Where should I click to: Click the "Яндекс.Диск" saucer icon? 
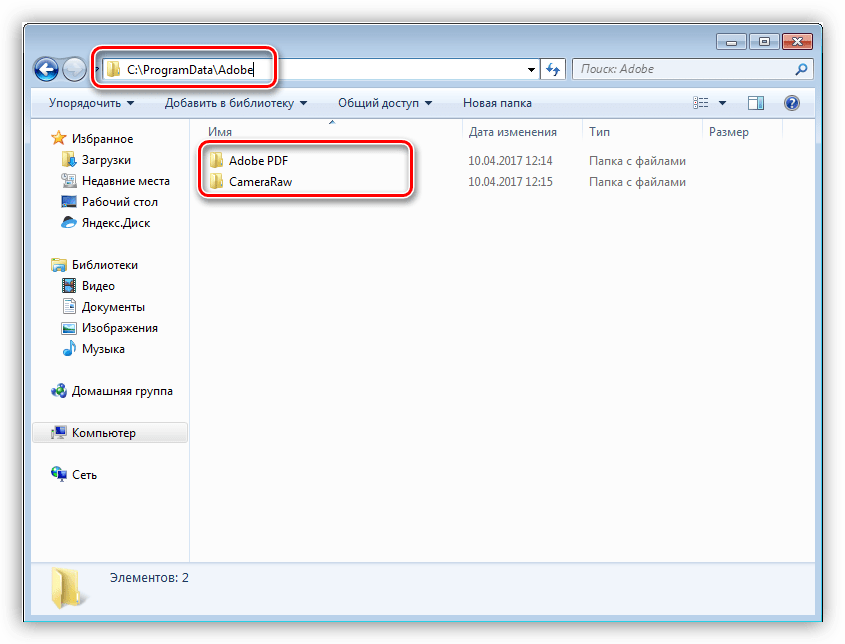pyautogui.click(x=68, y=222)
